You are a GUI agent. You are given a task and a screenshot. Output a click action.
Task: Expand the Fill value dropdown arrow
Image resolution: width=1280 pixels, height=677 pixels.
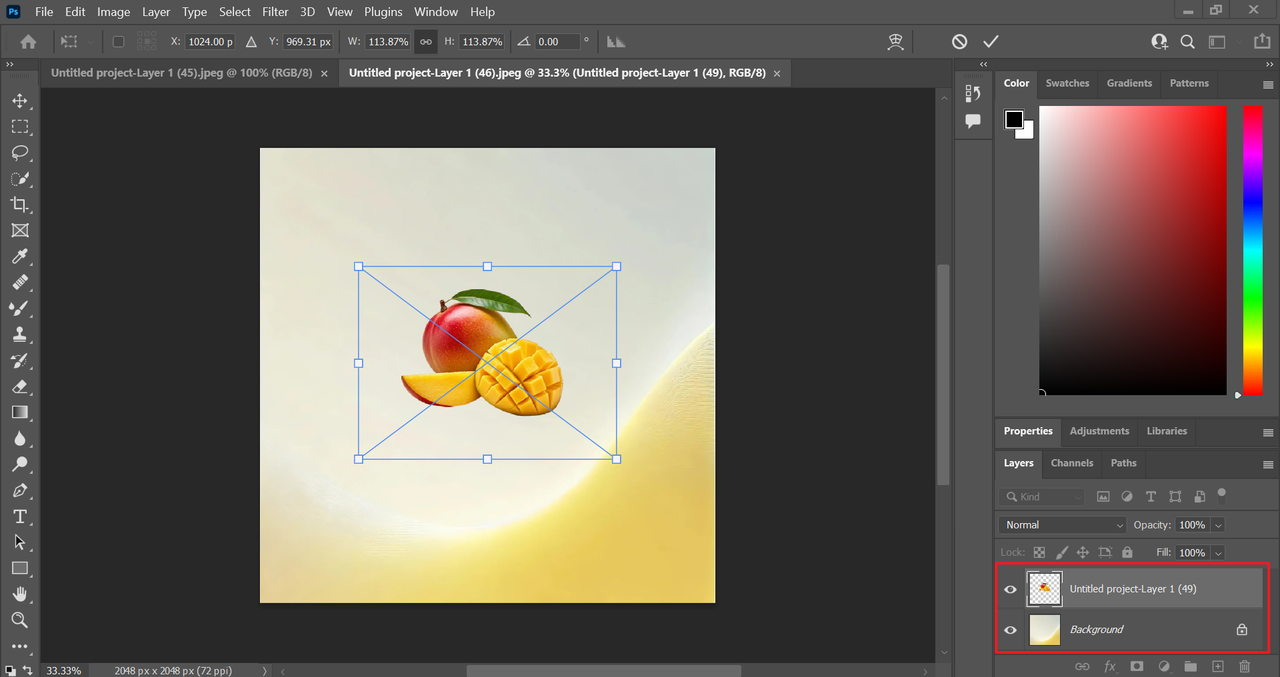coord(1218,553)
